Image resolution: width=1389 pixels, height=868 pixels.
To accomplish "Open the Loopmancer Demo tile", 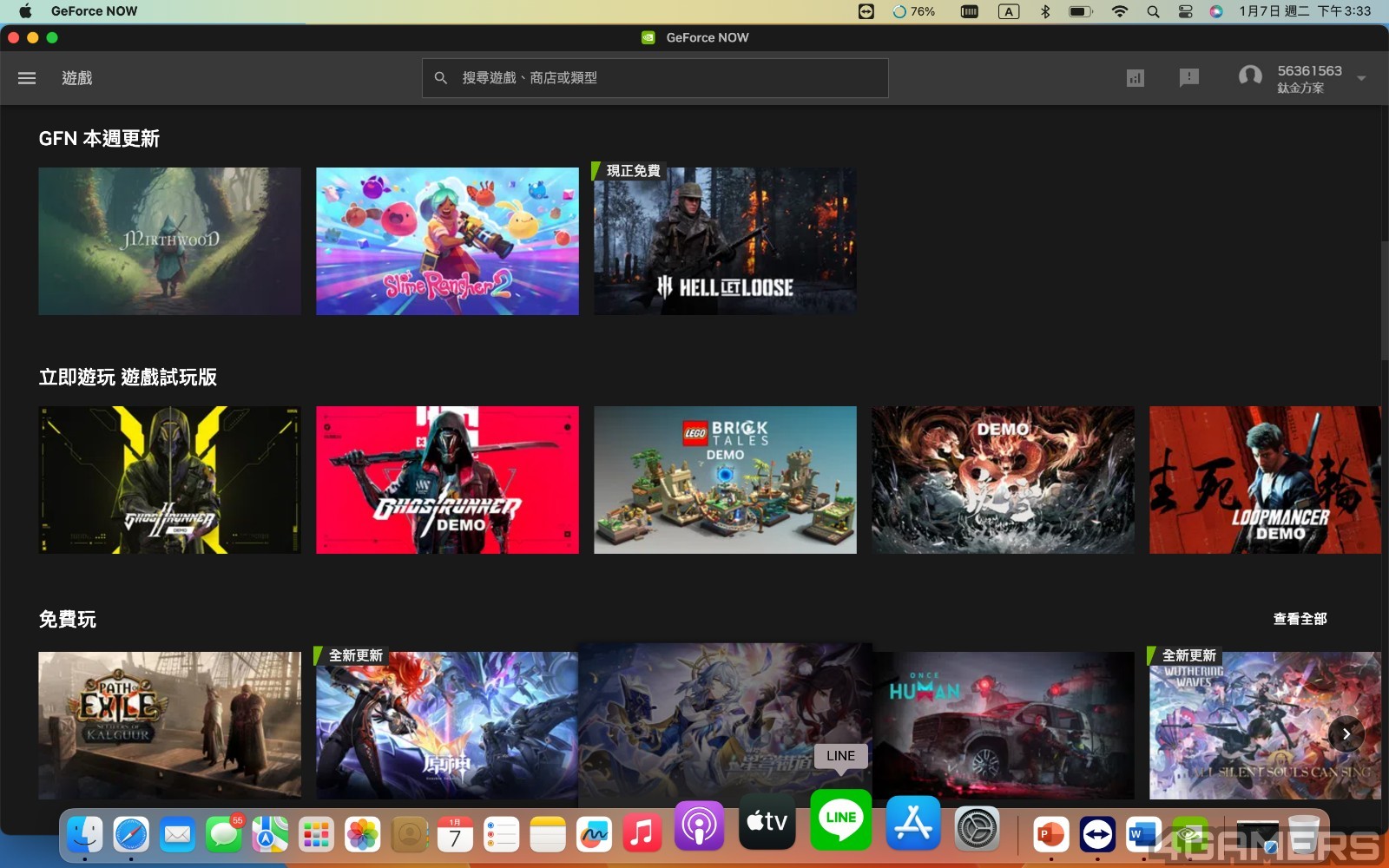I will click(x=1265, y=480).
